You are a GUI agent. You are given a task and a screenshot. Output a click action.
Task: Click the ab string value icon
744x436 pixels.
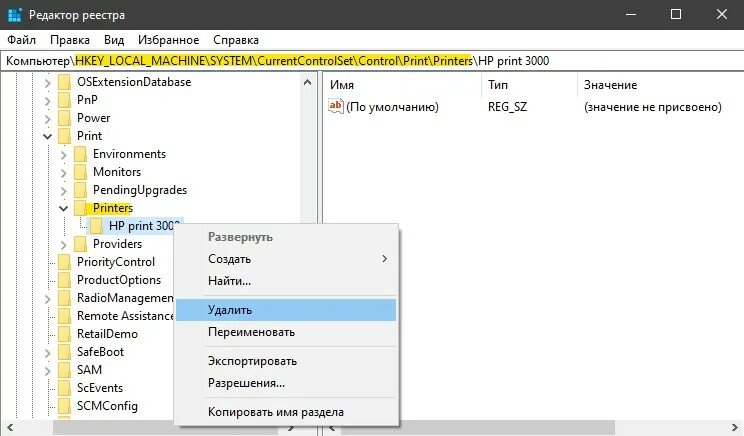[335, 106]
